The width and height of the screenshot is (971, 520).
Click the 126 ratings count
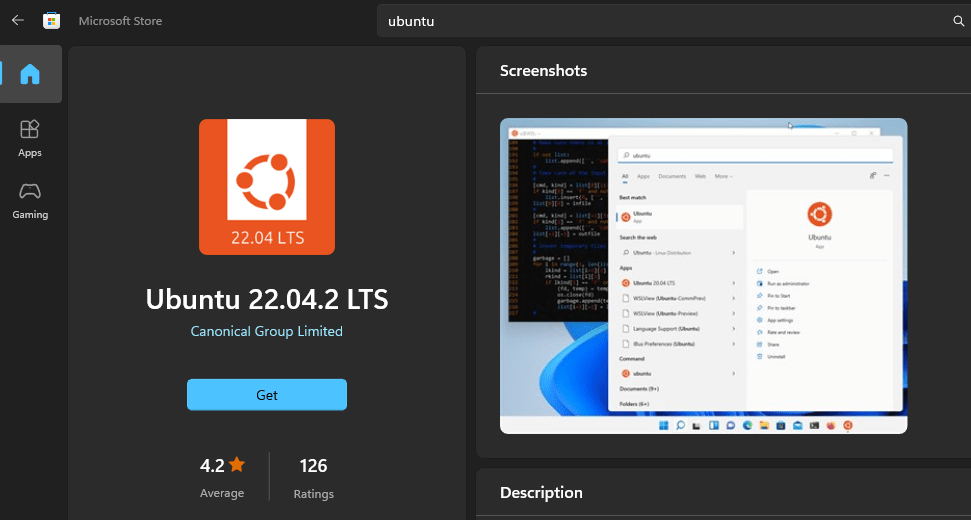(313, 466)
